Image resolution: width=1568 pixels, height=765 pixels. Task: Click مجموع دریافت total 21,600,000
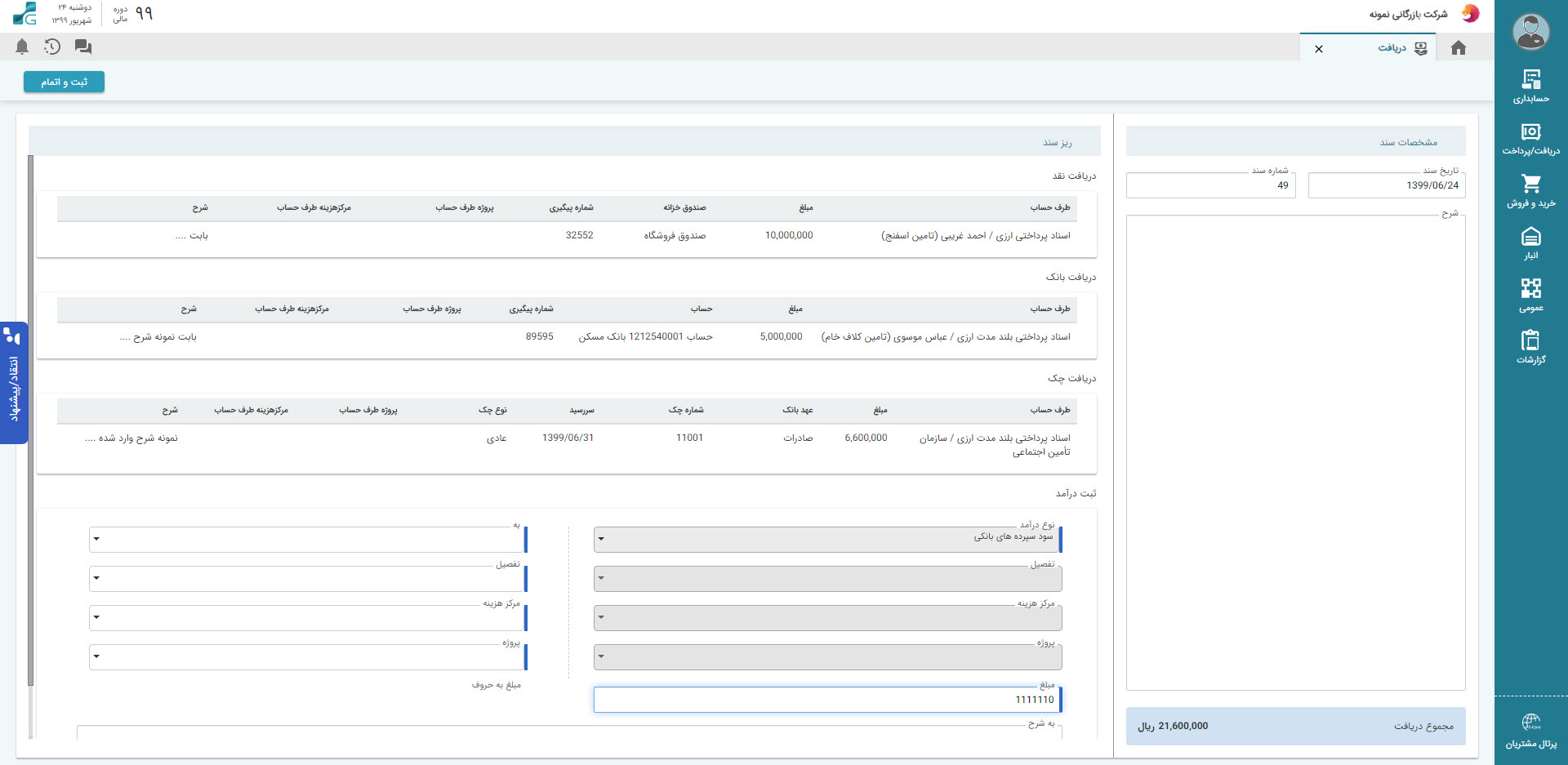tap(1296, 726)
